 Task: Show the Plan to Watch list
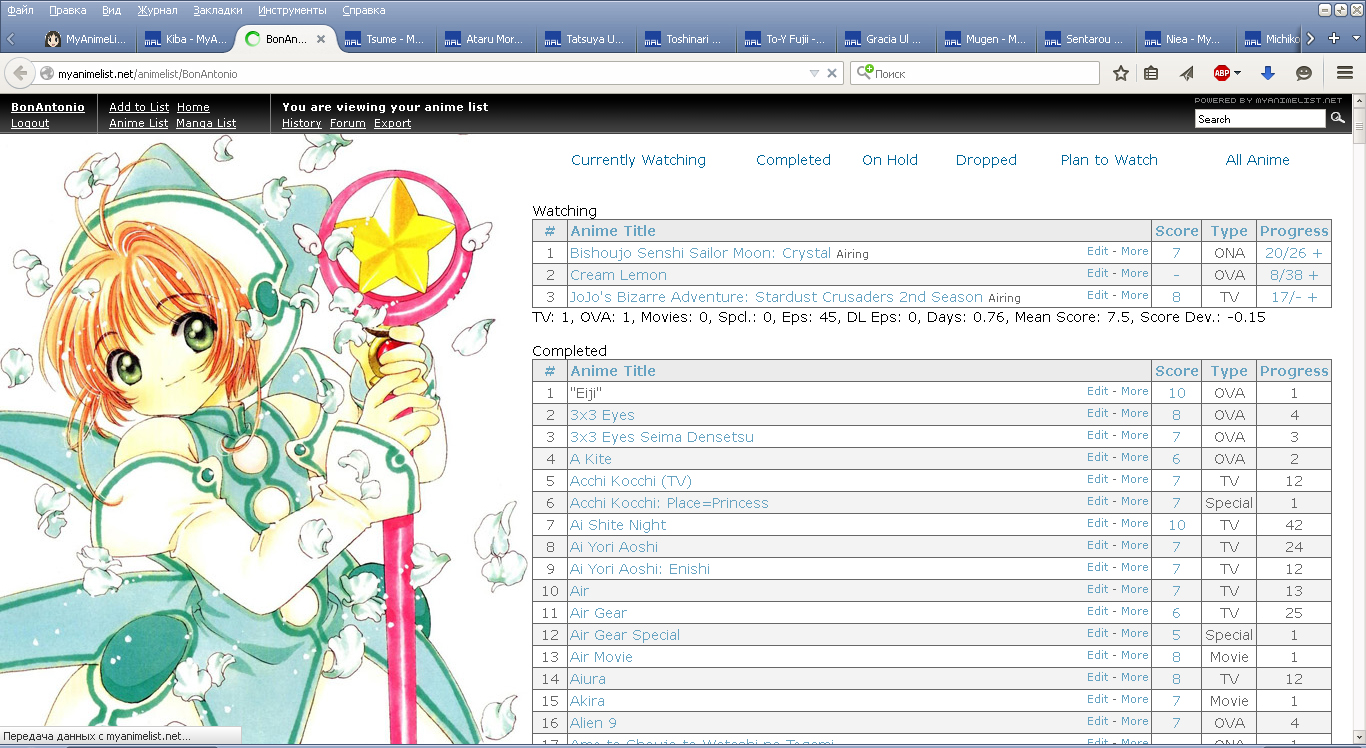(x=1109, y=160)
